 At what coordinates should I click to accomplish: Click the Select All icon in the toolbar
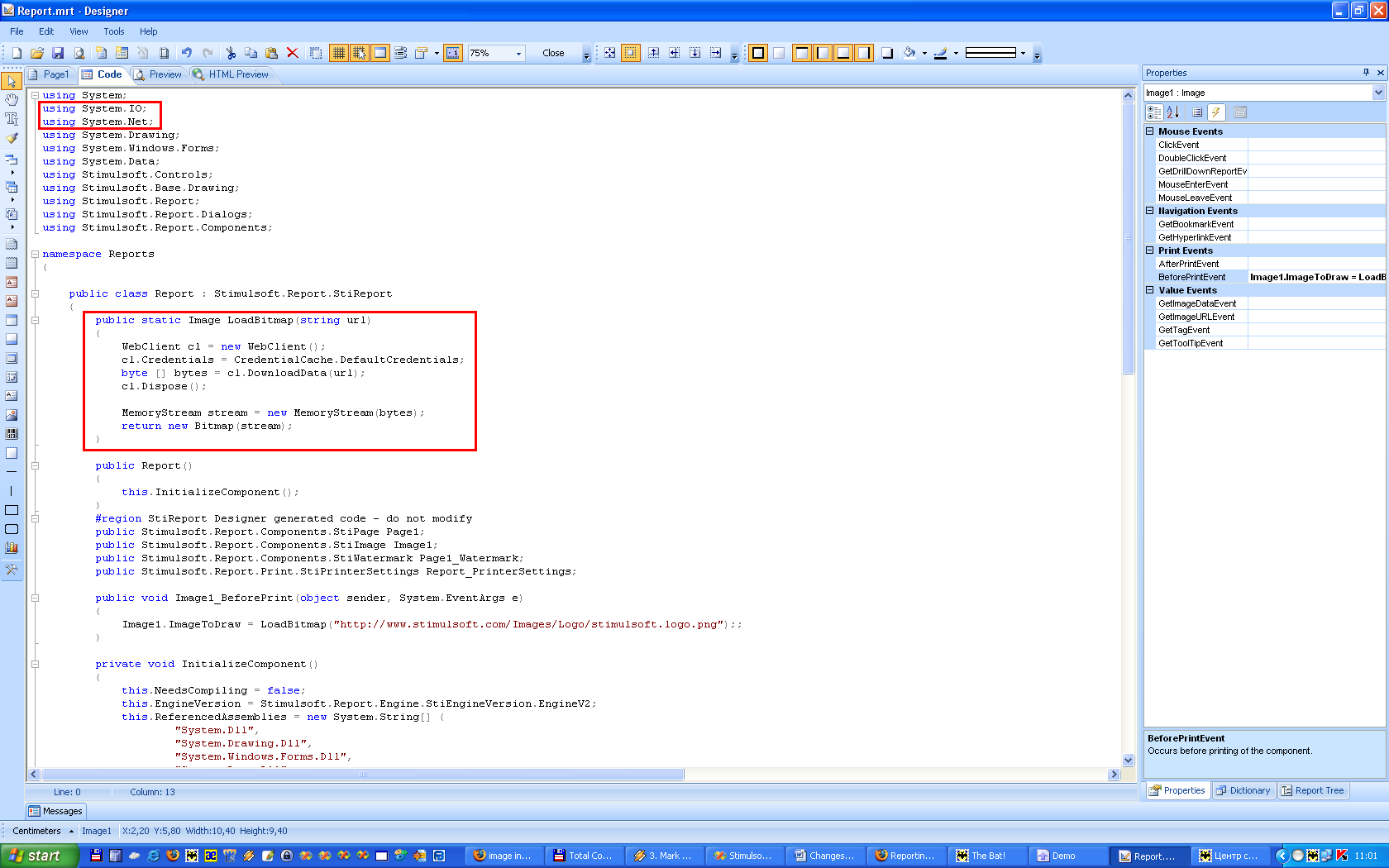tap(316, 53)
